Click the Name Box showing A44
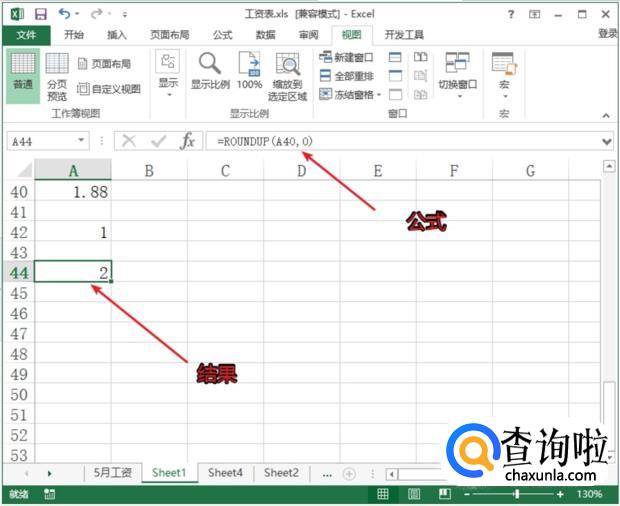 (42, 141)
